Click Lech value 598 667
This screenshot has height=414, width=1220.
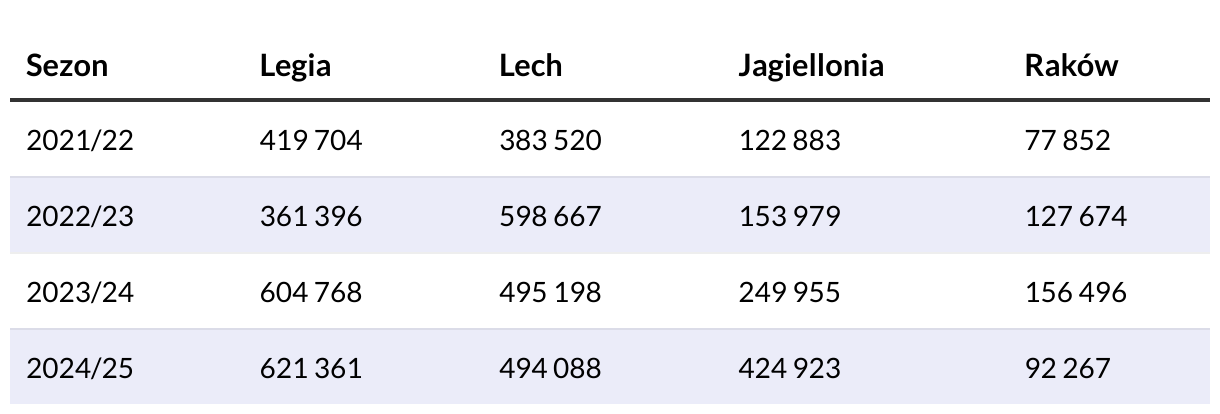(550, 216)
